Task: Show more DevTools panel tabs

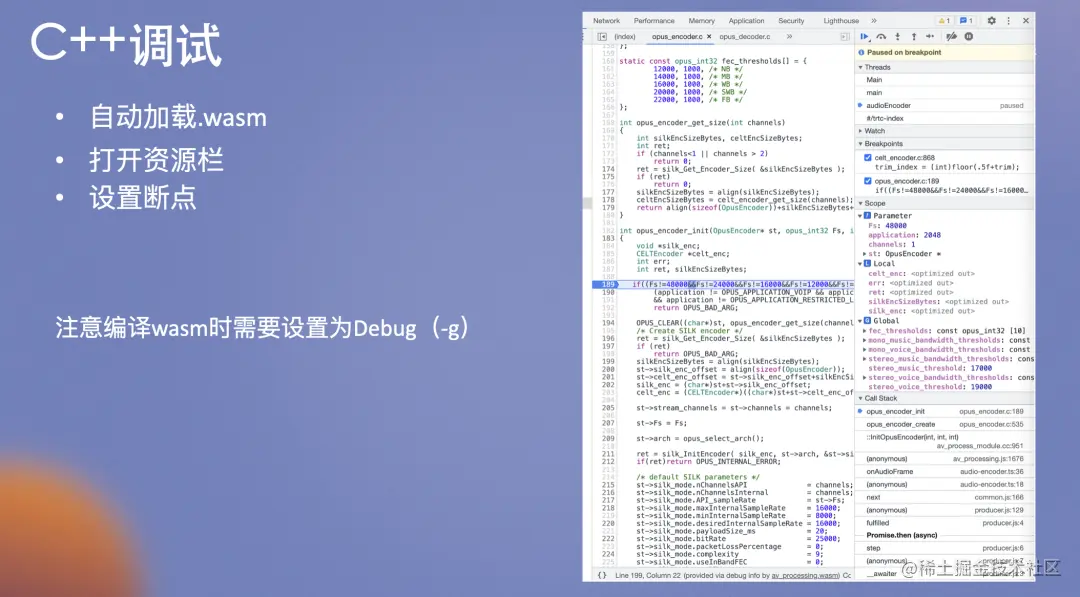Action: (874, 21)
